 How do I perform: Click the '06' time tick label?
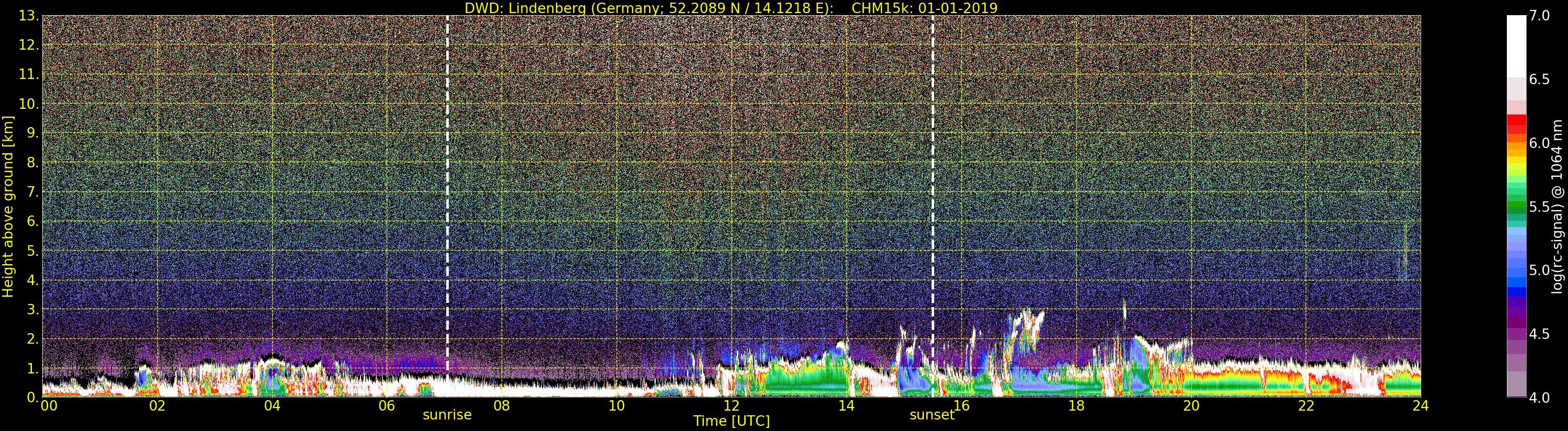pos(387,406)
